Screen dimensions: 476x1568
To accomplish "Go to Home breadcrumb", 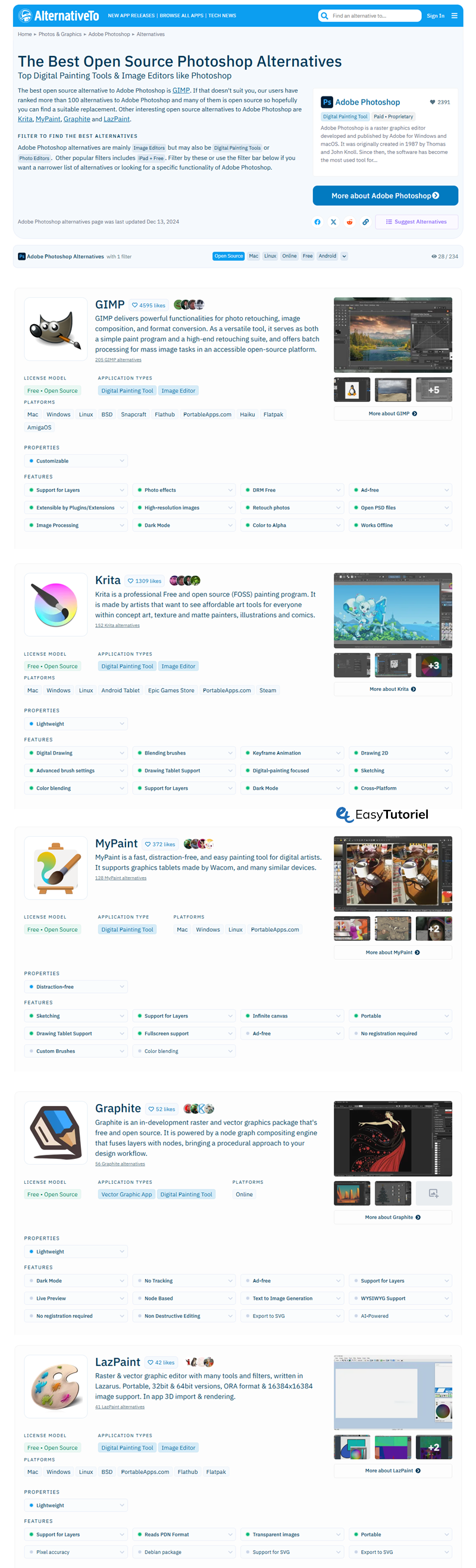I will click(x=24, y=34).
